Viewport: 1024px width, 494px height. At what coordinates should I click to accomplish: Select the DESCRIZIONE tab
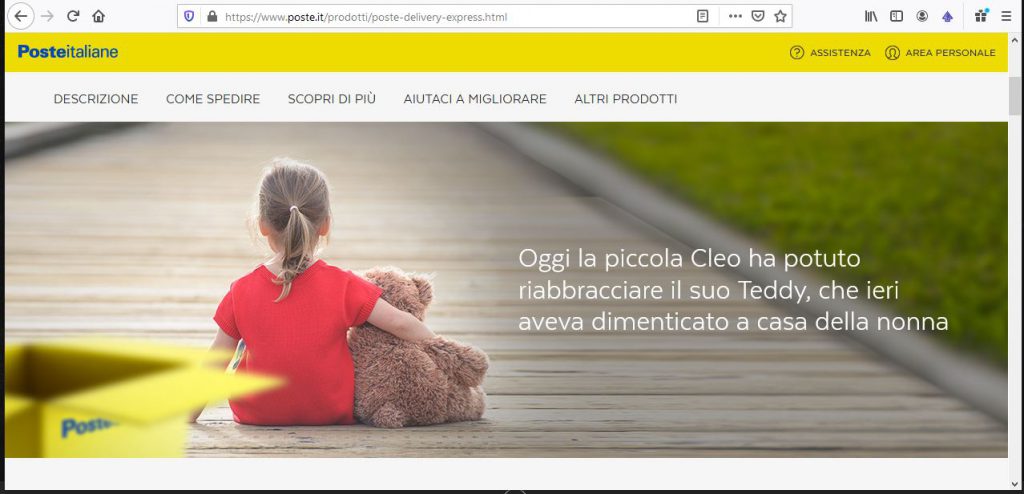coord(96,99)
